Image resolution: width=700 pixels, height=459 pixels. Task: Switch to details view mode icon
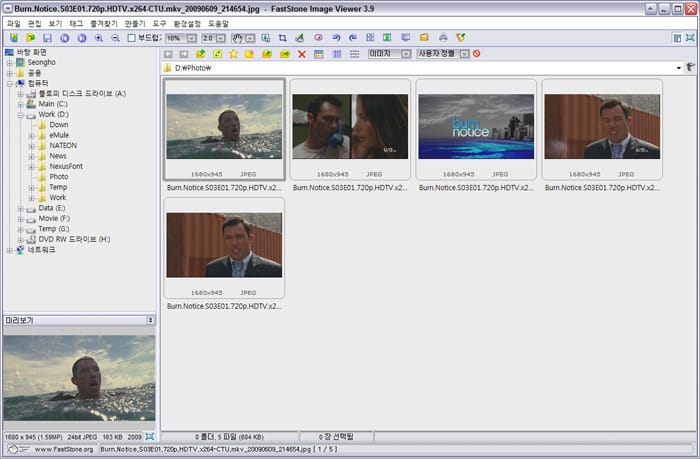click(337, 54)
